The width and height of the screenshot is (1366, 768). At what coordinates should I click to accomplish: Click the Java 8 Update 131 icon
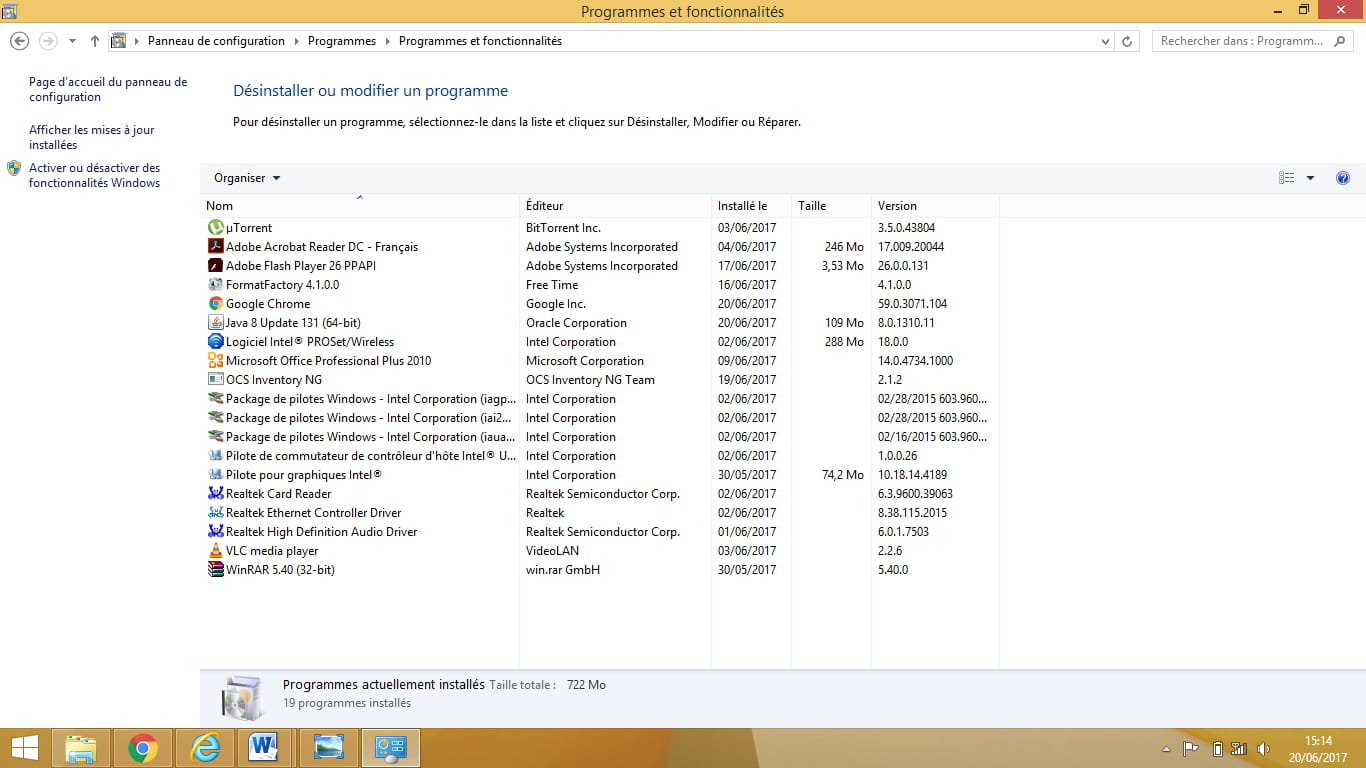coord(215,323)
